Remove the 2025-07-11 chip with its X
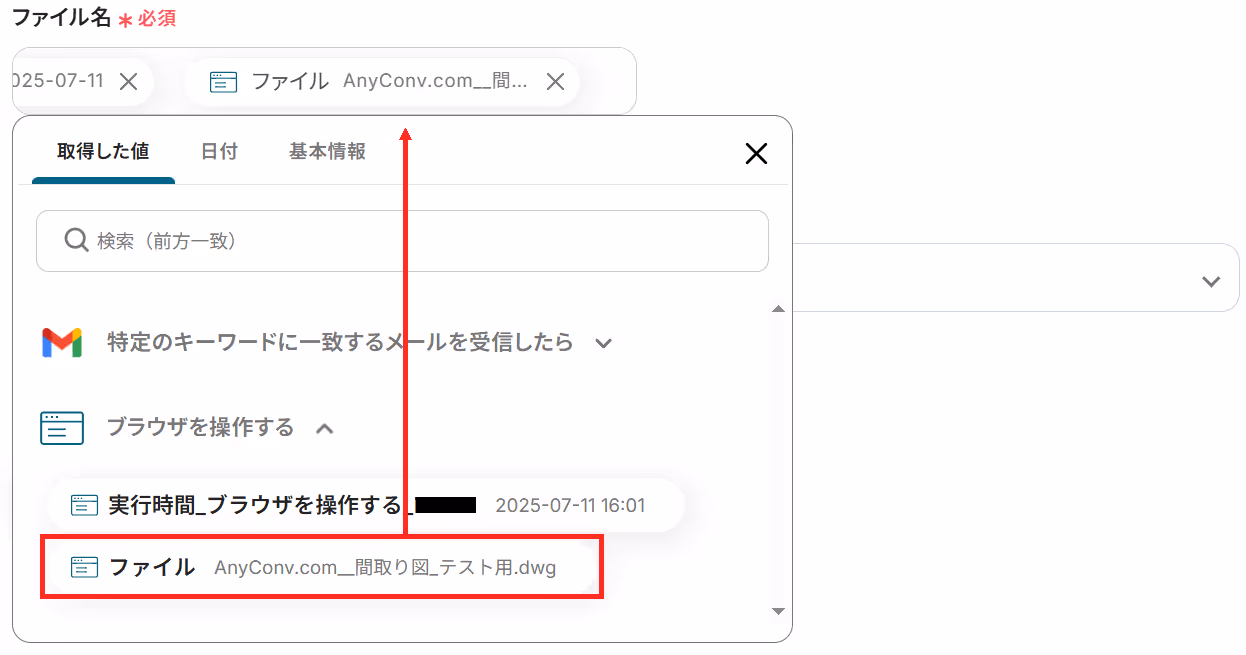1246x655 pixels. point(129,82)
